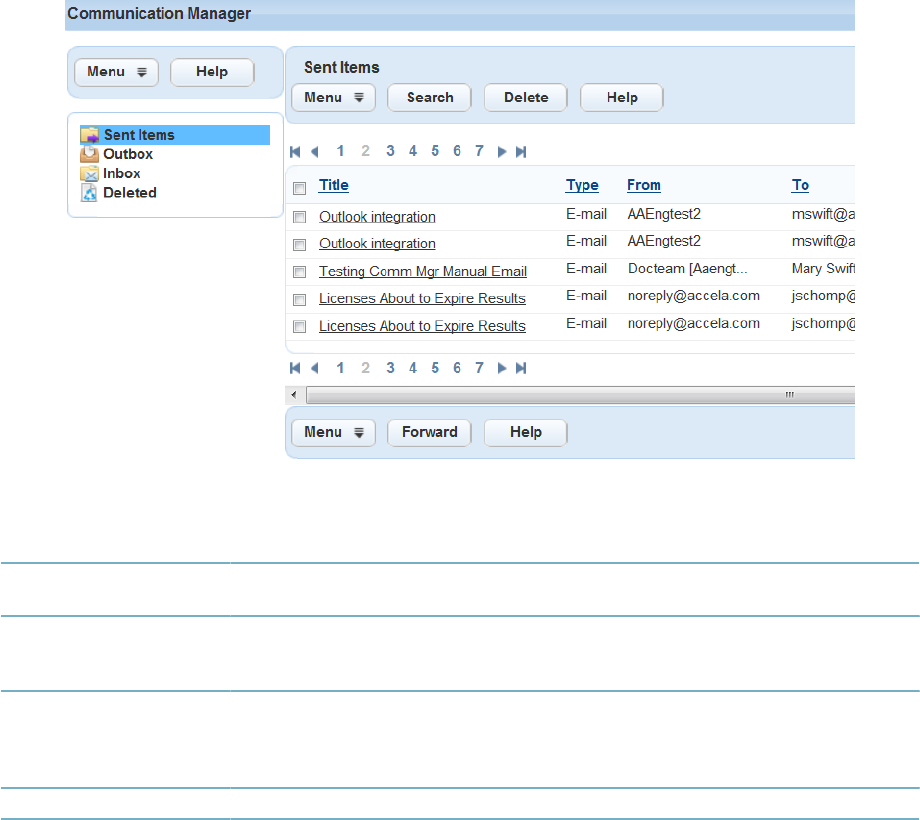Sort by Title column header

click(333, 185)
